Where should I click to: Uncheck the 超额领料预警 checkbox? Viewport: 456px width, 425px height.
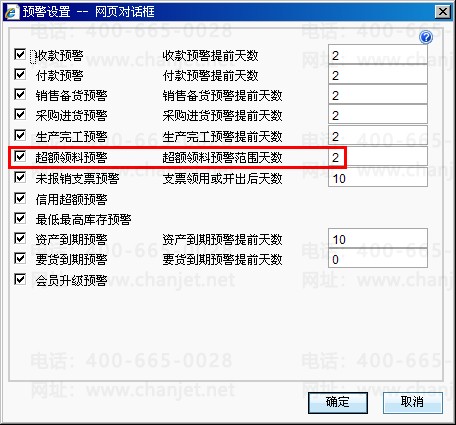coord(20,156)
